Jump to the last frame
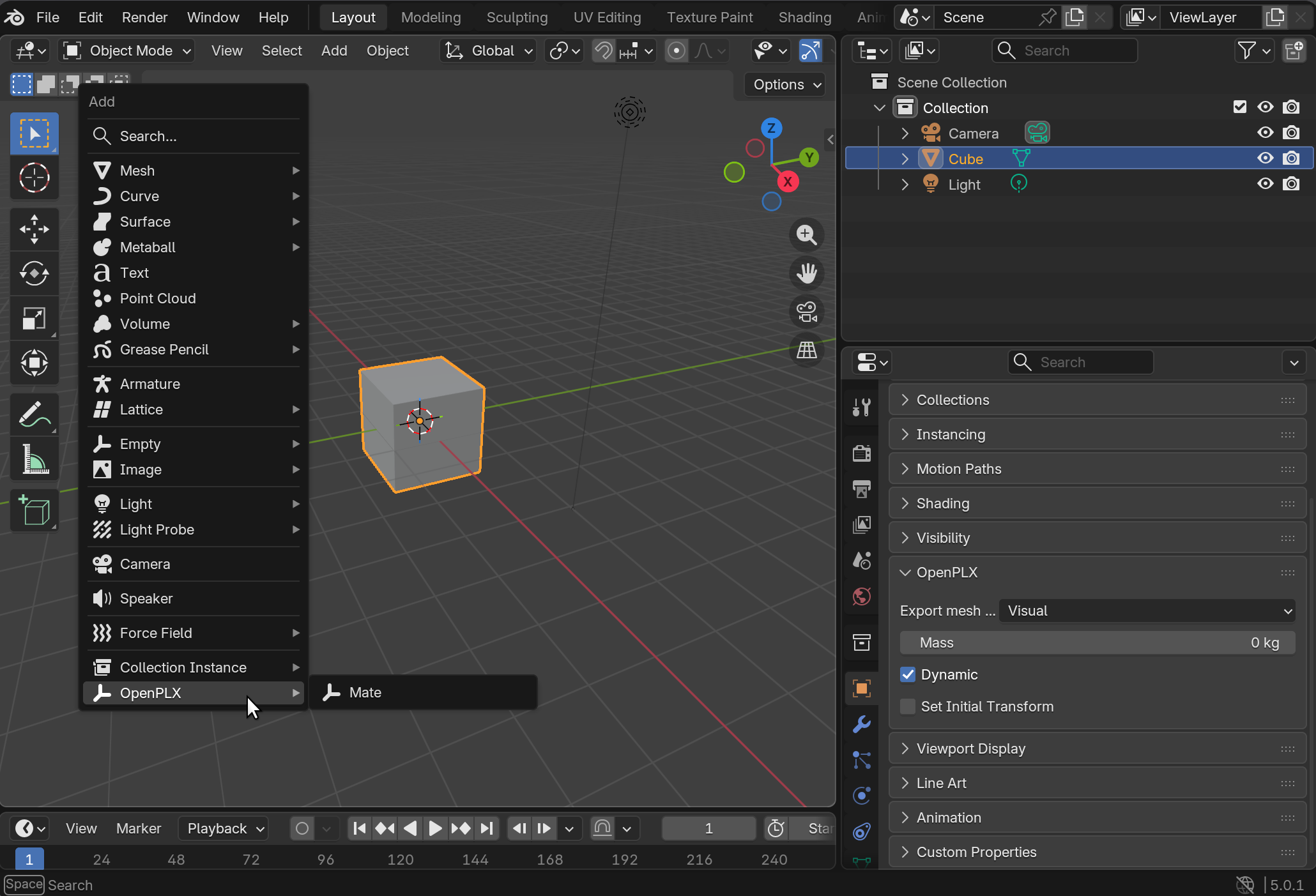1316x896 pixels. (x=486, y=828)
